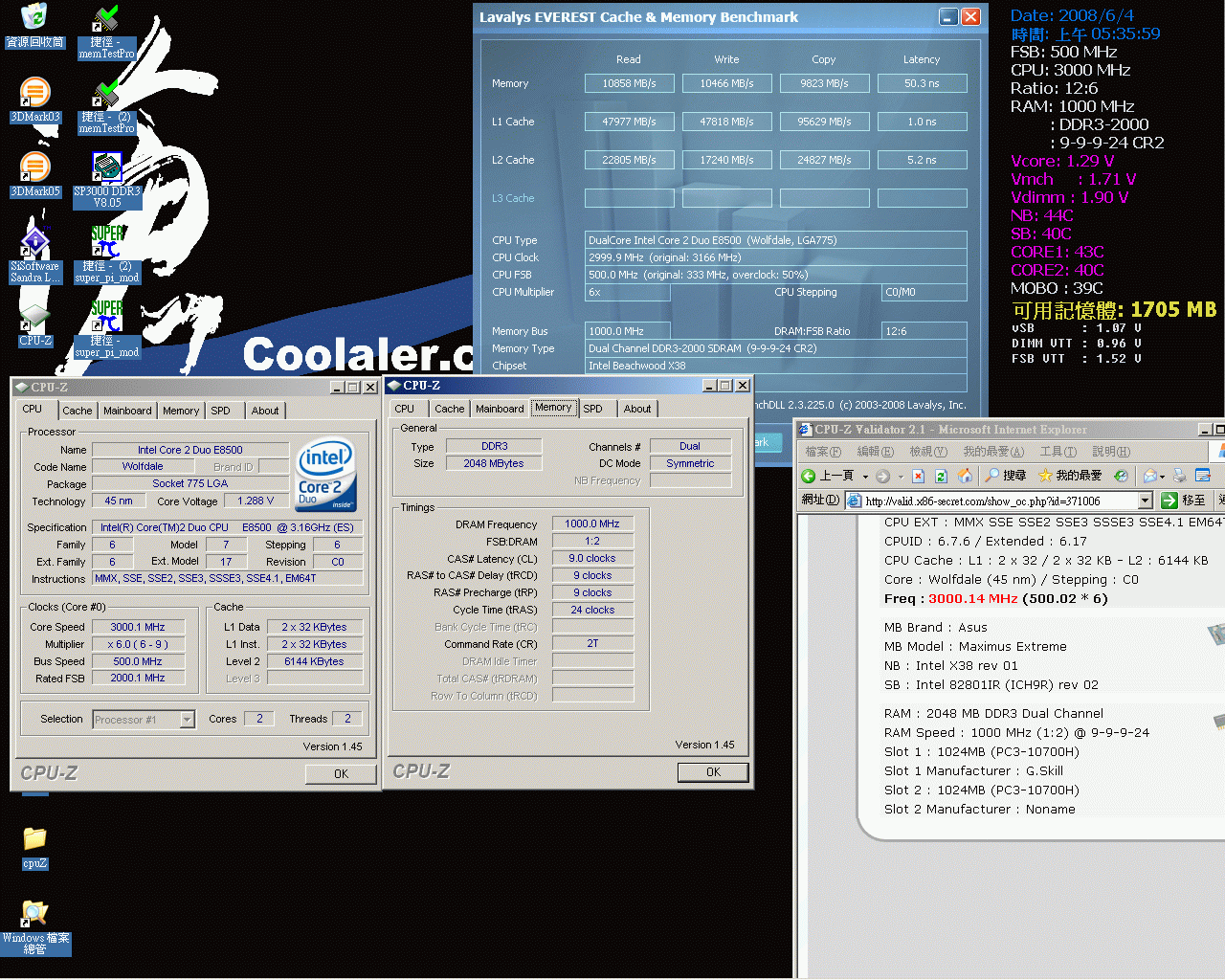
Task: Open the IE Back button history dropdown
Action: (x=865, y=476)
